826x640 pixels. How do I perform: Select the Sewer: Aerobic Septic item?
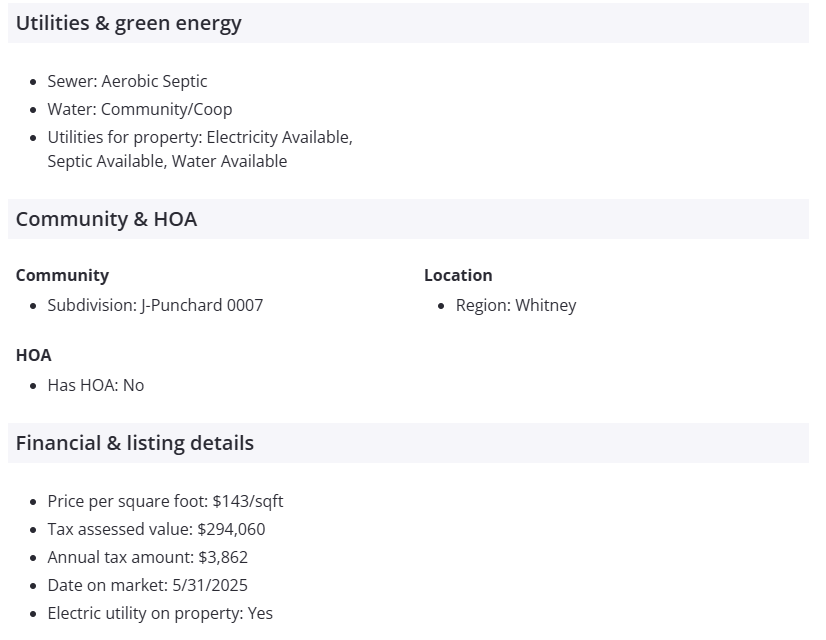(x=127, y=81)
